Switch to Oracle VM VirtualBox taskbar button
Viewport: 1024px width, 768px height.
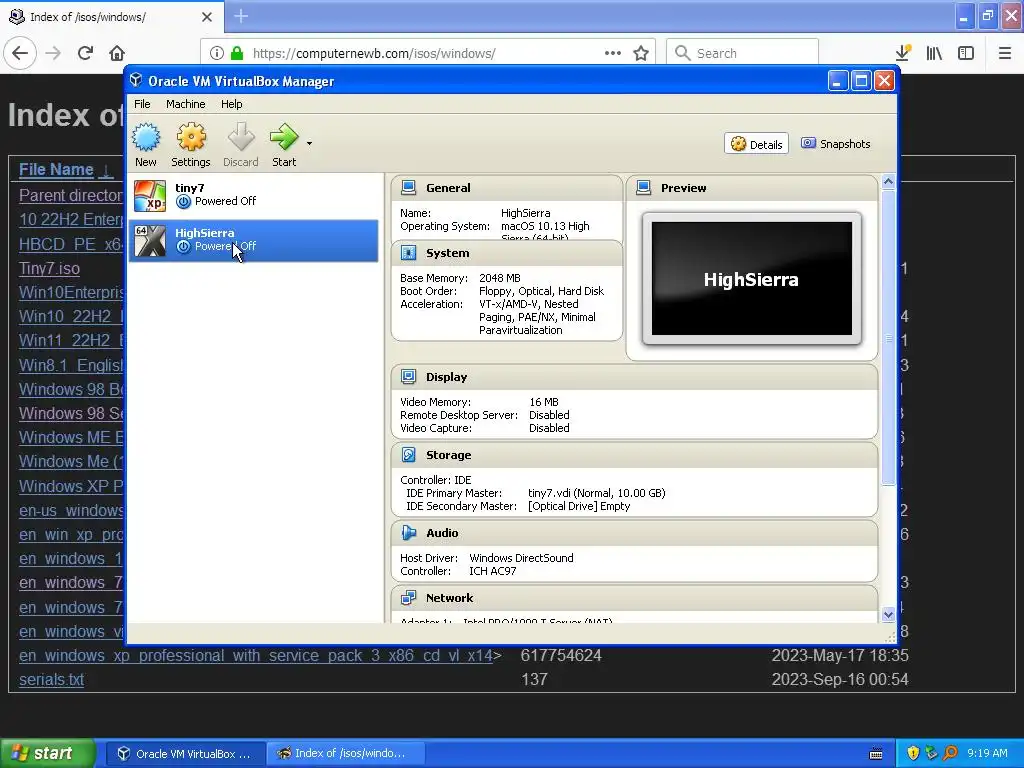click(186, 754)
